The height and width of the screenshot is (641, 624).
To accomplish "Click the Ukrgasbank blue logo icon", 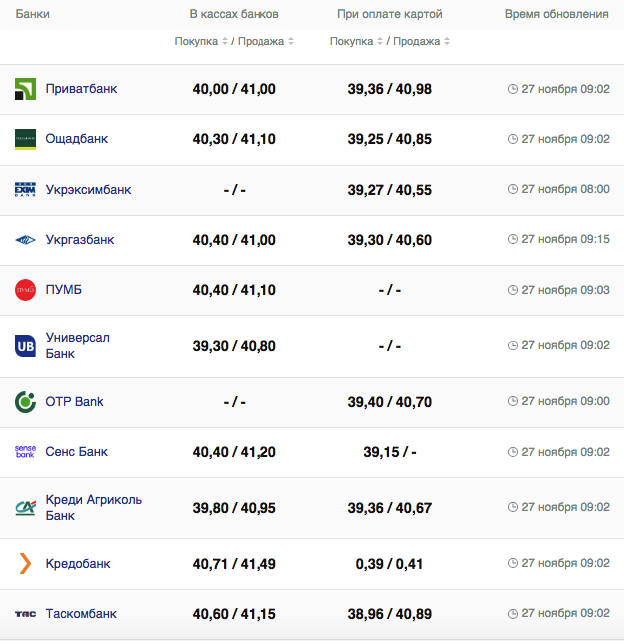I will tap(25, 240).
